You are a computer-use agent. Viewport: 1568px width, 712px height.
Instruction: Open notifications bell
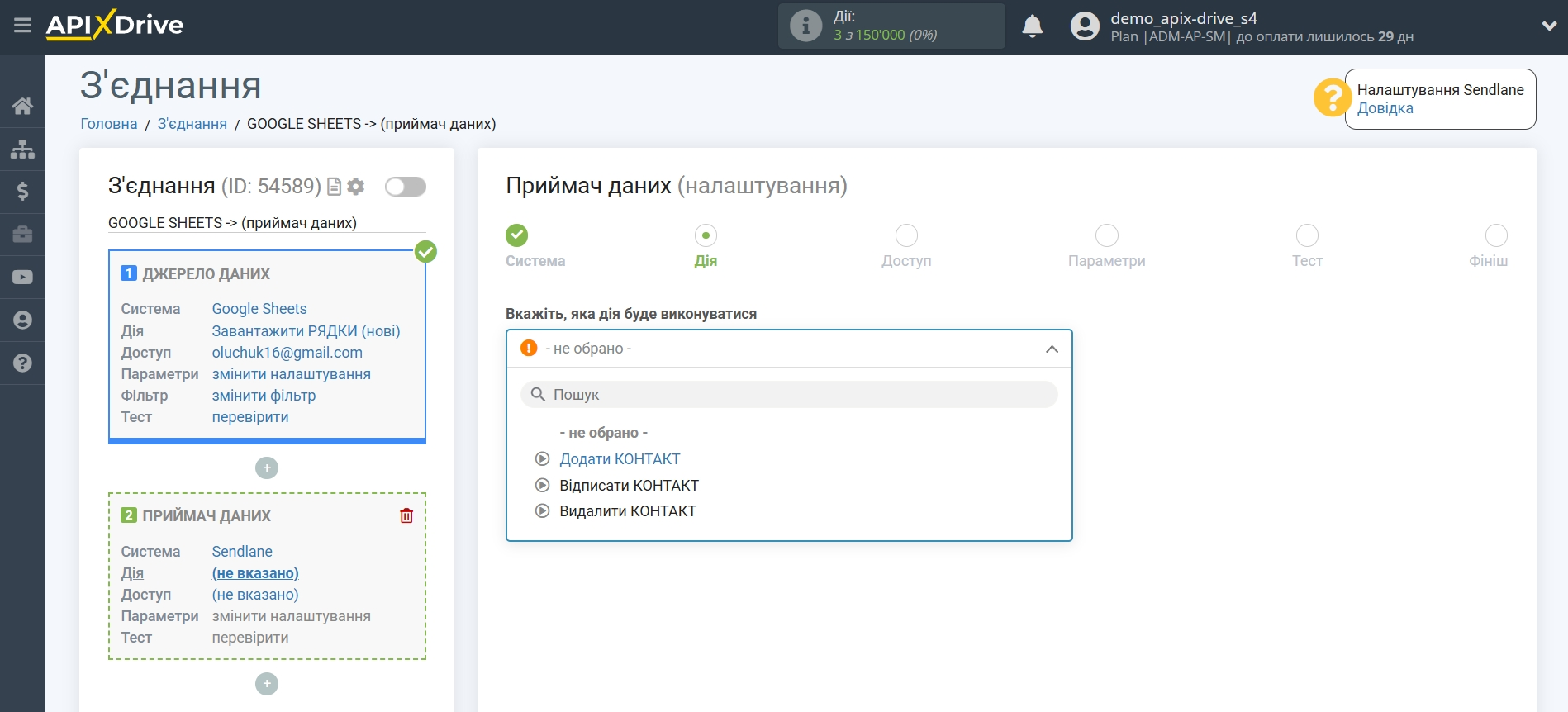coord(1032,26)
